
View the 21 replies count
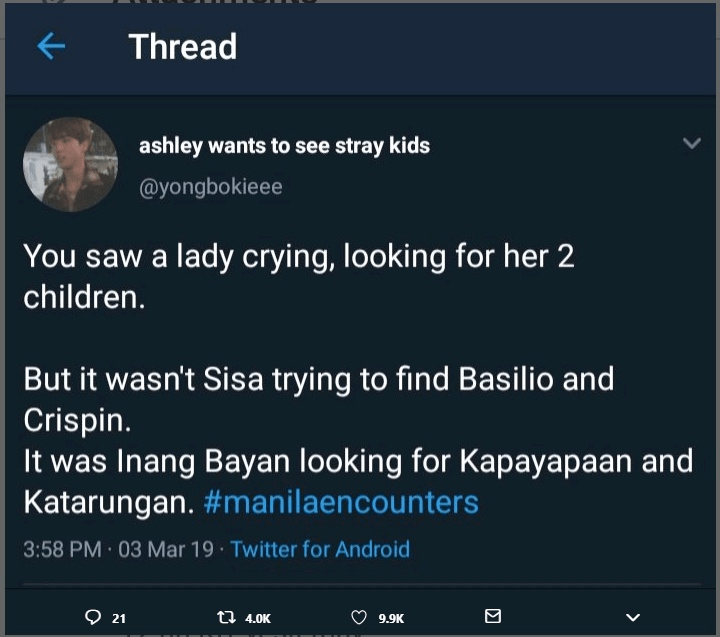coord(118,618)
